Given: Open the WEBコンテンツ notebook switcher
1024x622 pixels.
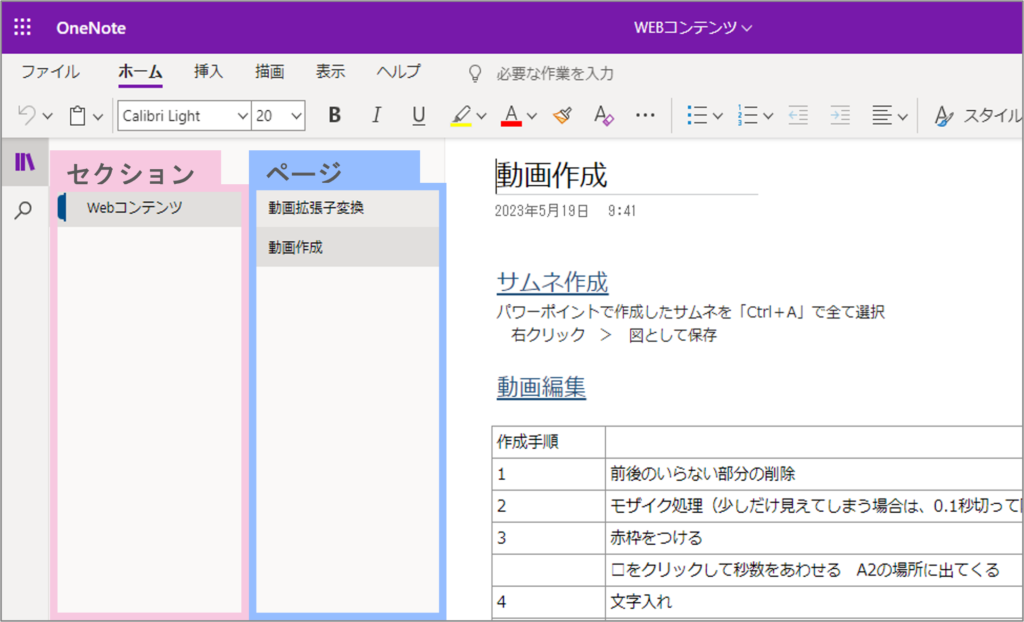Looking at the screenshot, I should click(x=691, y=28).
